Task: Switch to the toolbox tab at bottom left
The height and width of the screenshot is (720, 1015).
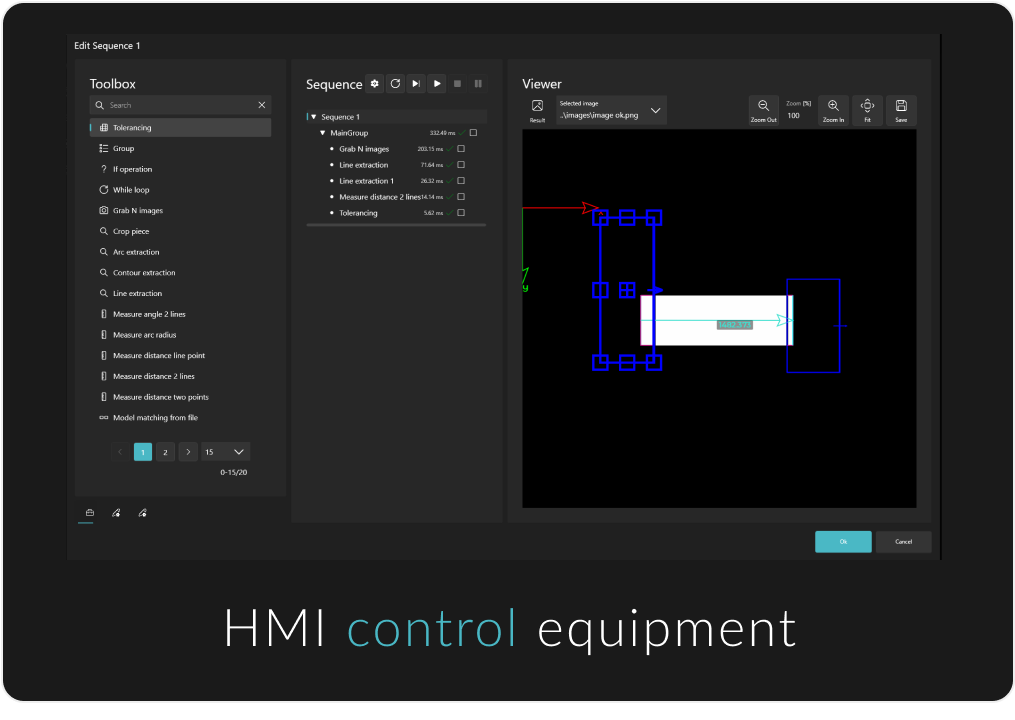Action: [x=89, y=513]
